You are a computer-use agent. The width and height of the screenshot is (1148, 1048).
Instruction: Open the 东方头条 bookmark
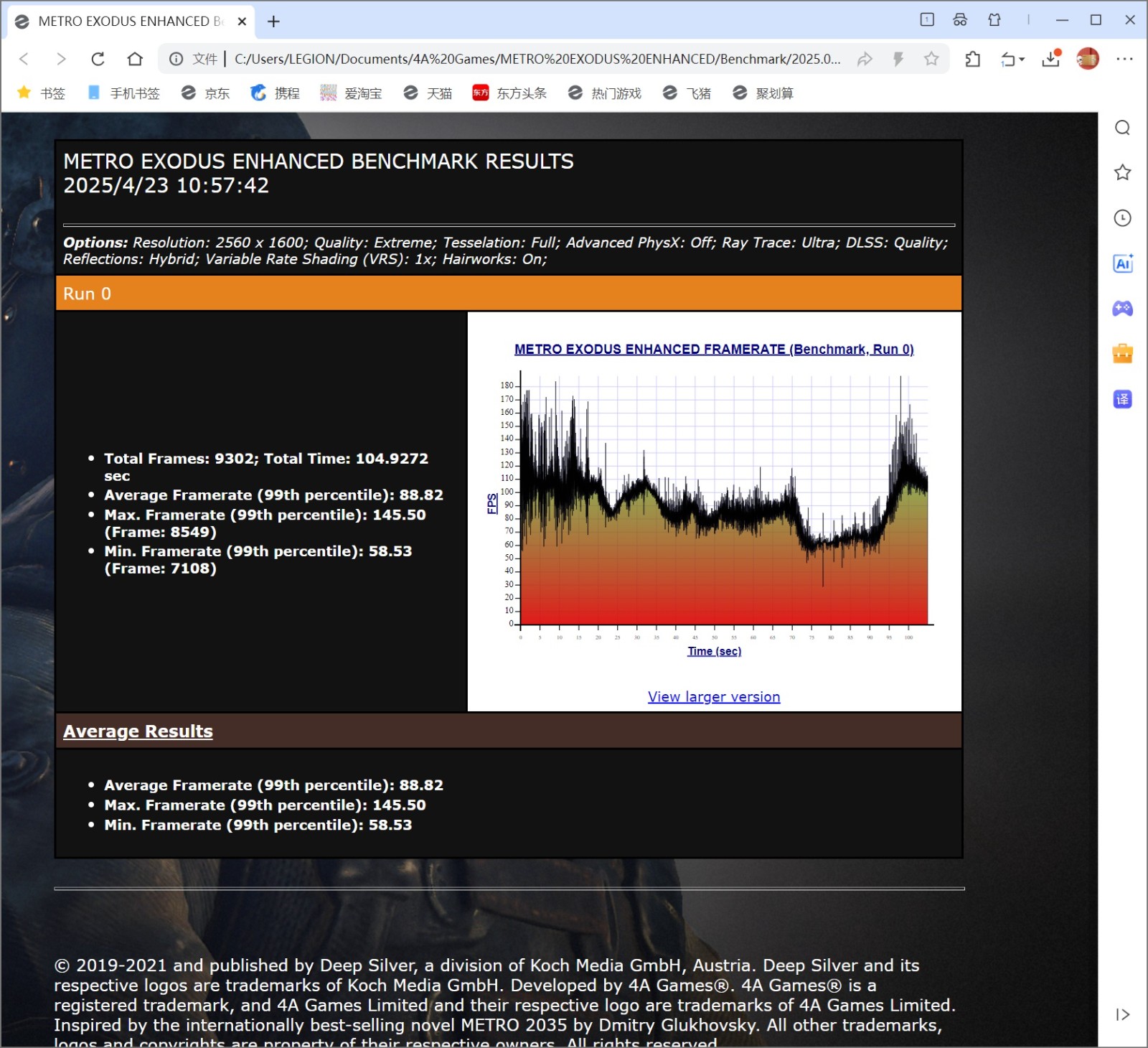509,93
